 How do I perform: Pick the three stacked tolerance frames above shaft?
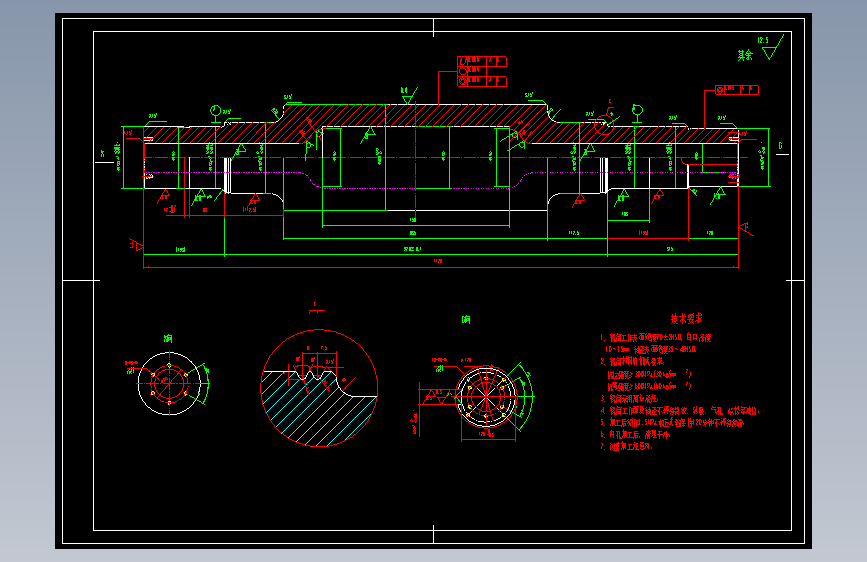[482, 71]
